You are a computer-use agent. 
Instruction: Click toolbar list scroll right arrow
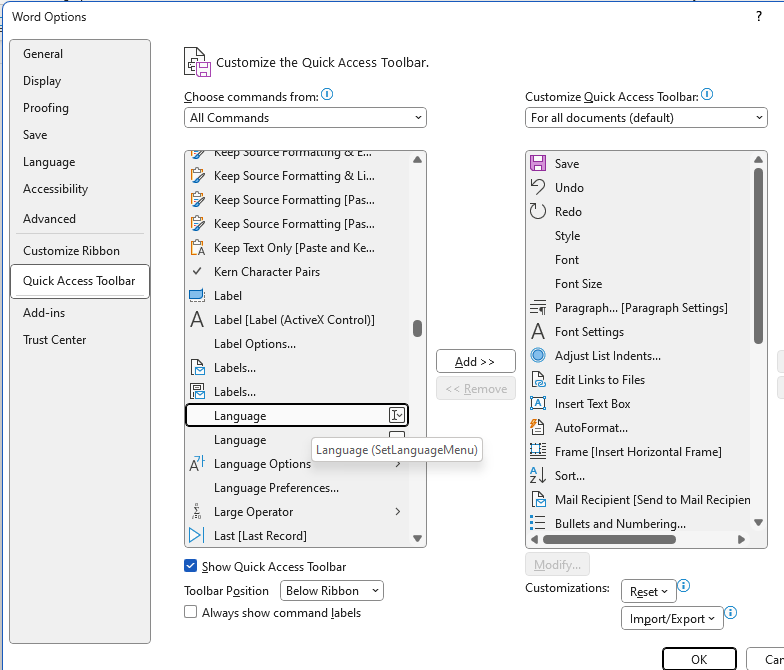(742, 539)
